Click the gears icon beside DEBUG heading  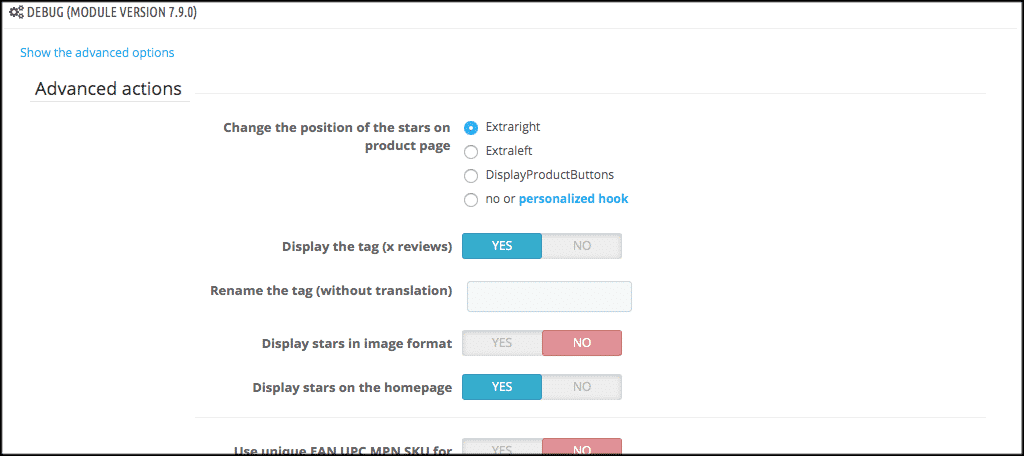16,14
